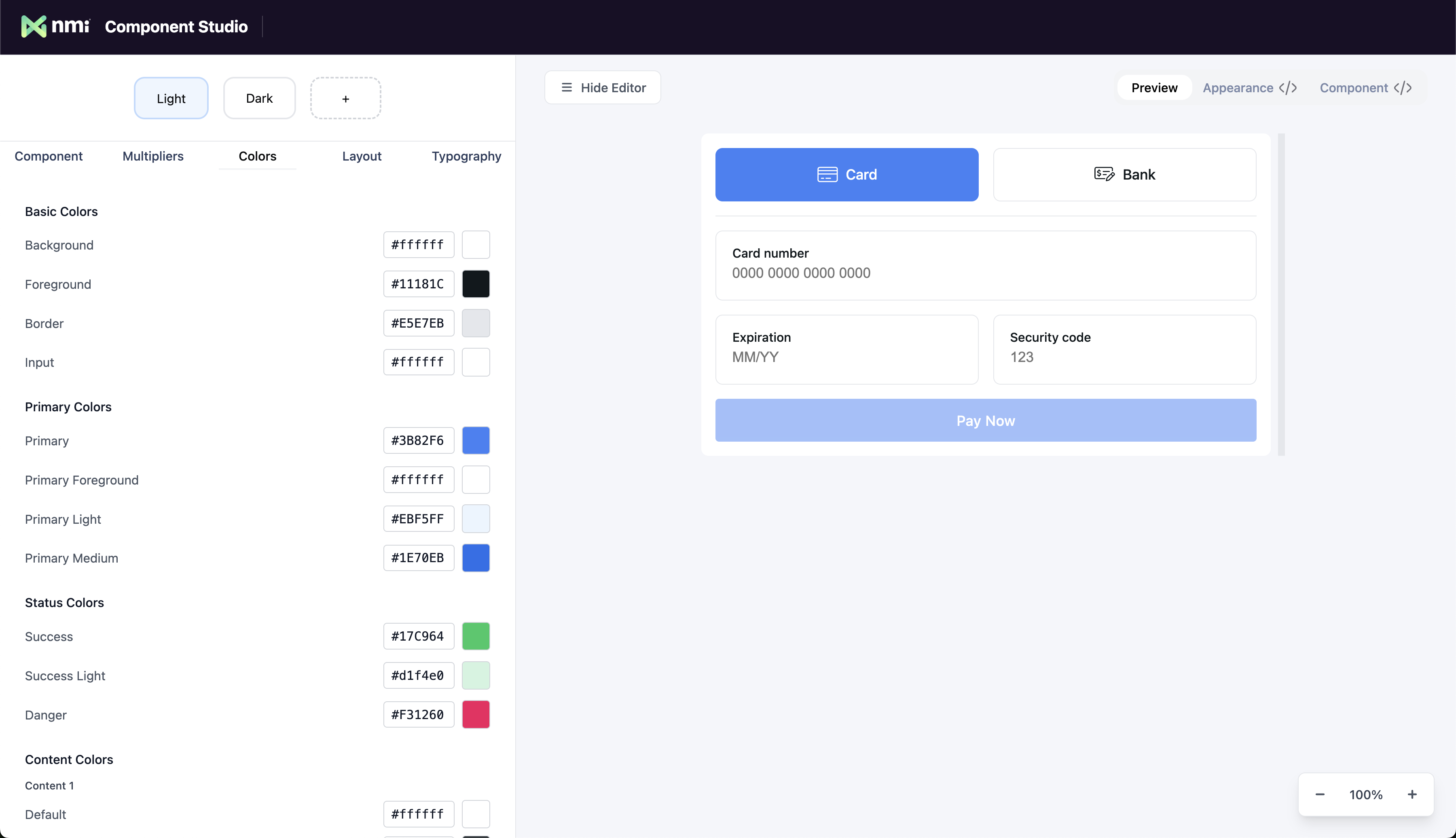
Task: Open the Primary color swatch picker
Action: tap(475, 440)
